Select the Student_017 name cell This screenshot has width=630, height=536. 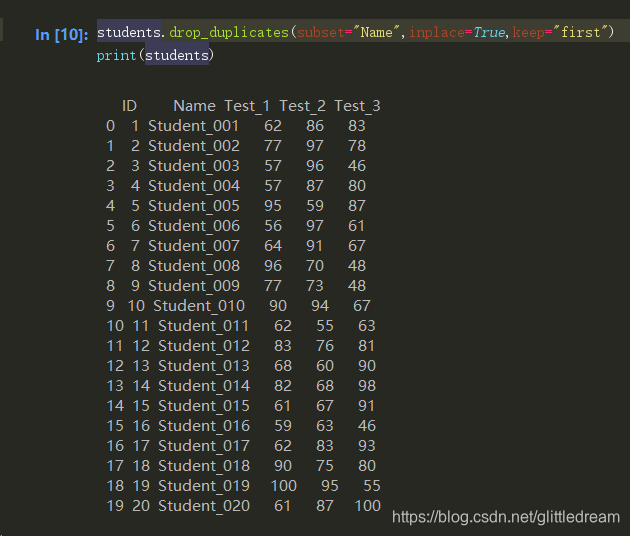point(204,446)
